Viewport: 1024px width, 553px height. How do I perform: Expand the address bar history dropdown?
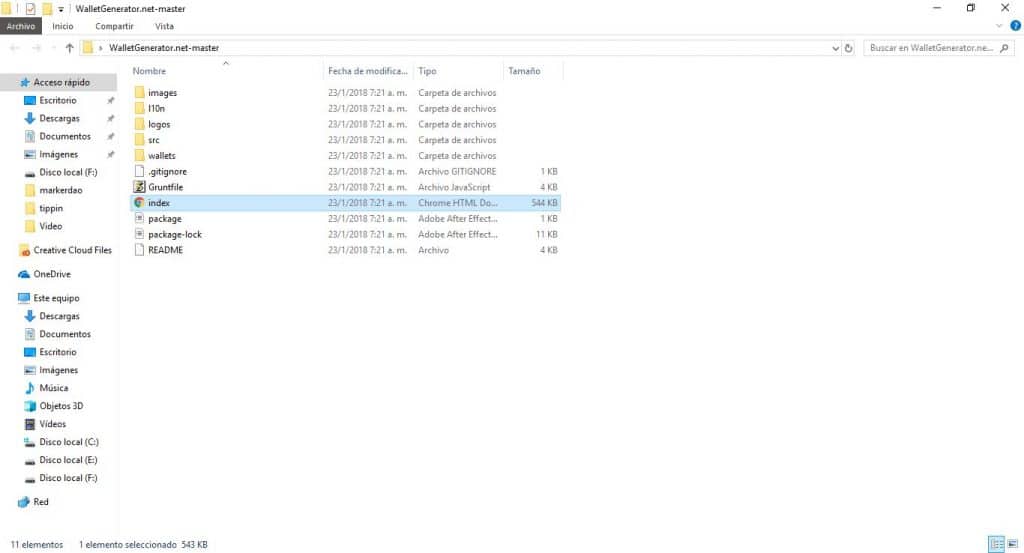click(835, 48)
